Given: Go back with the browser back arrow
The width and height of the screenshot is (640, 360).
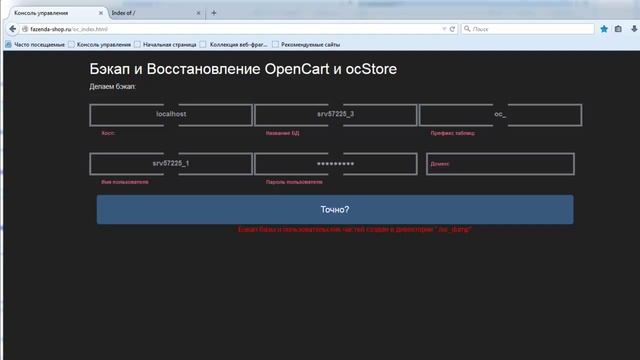Looking at the screenshot, I should tap(13, 29).
